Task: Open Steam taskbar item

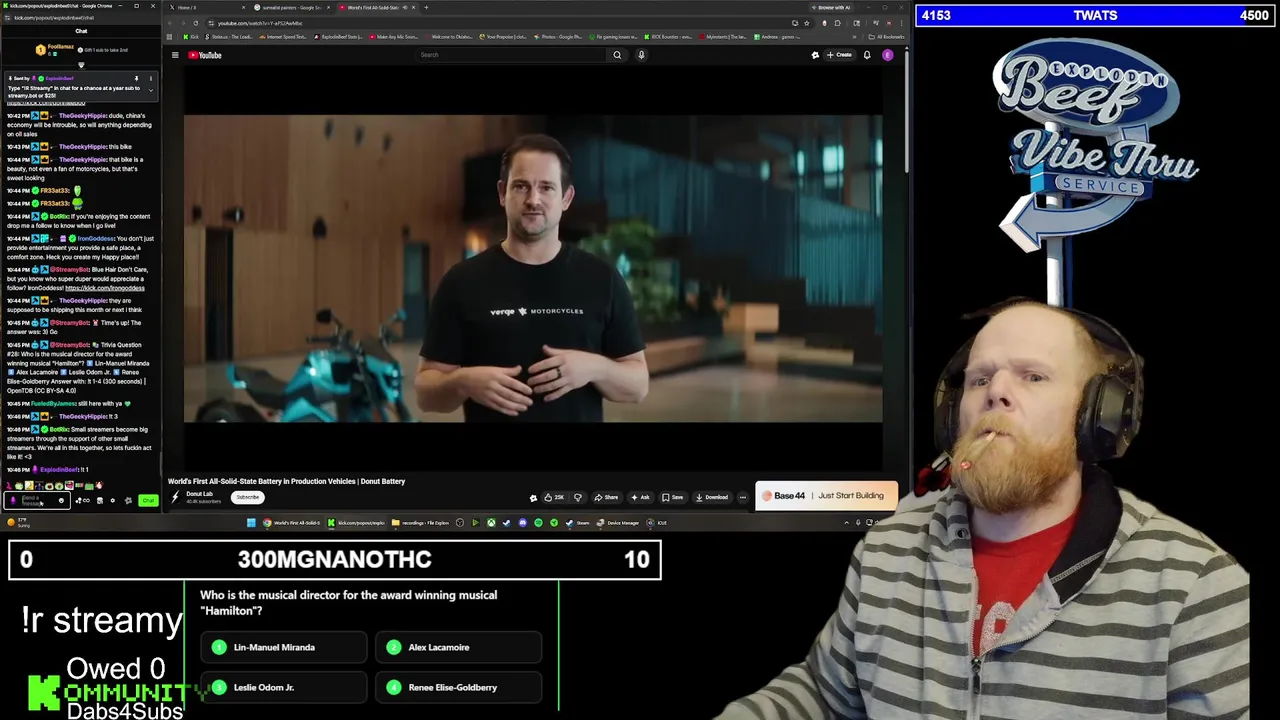Action: click(x=577, y=523)
